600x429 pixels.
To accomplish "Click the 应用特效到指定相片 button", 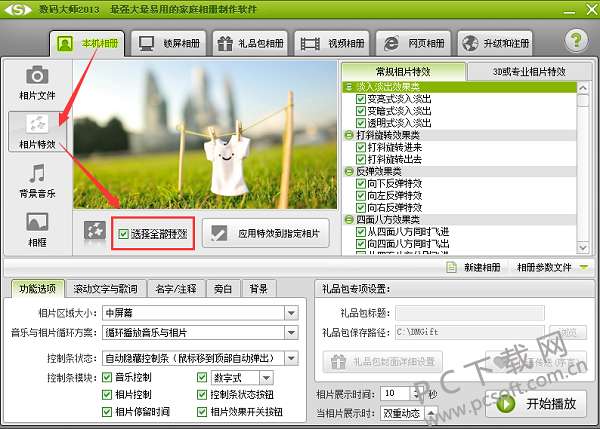I will 266,233.
